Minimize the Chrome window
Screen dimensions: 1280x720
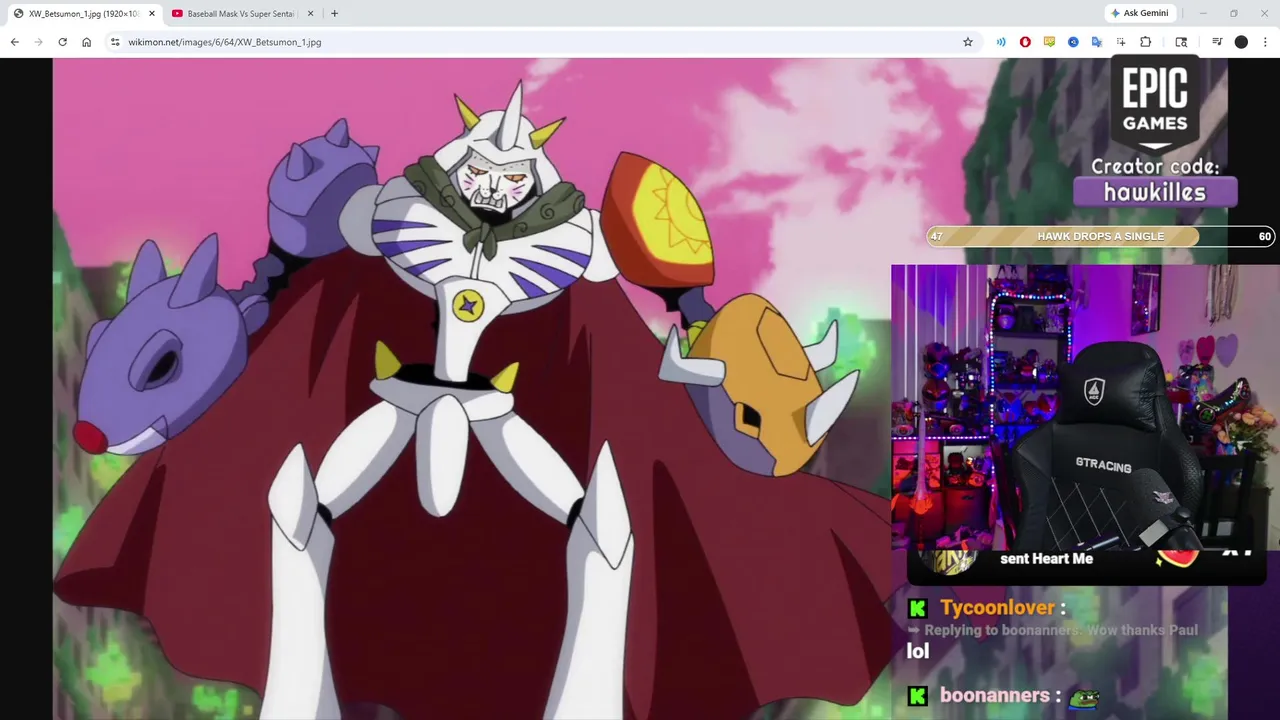tap(1203, 13)
